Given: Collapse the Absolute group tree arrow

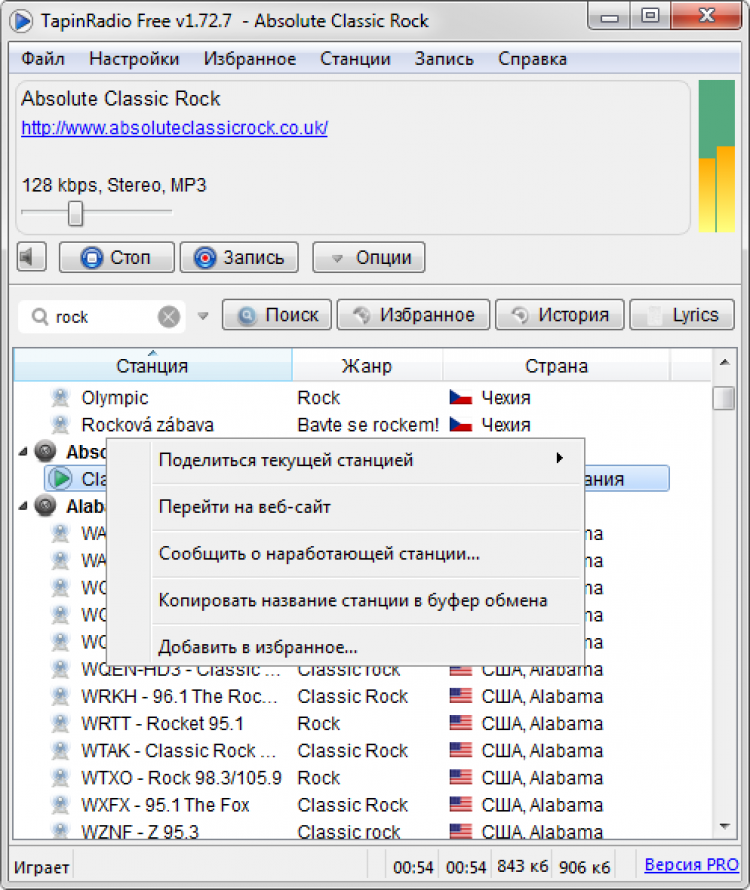Looking at the screenshot, I should point(23,452).
